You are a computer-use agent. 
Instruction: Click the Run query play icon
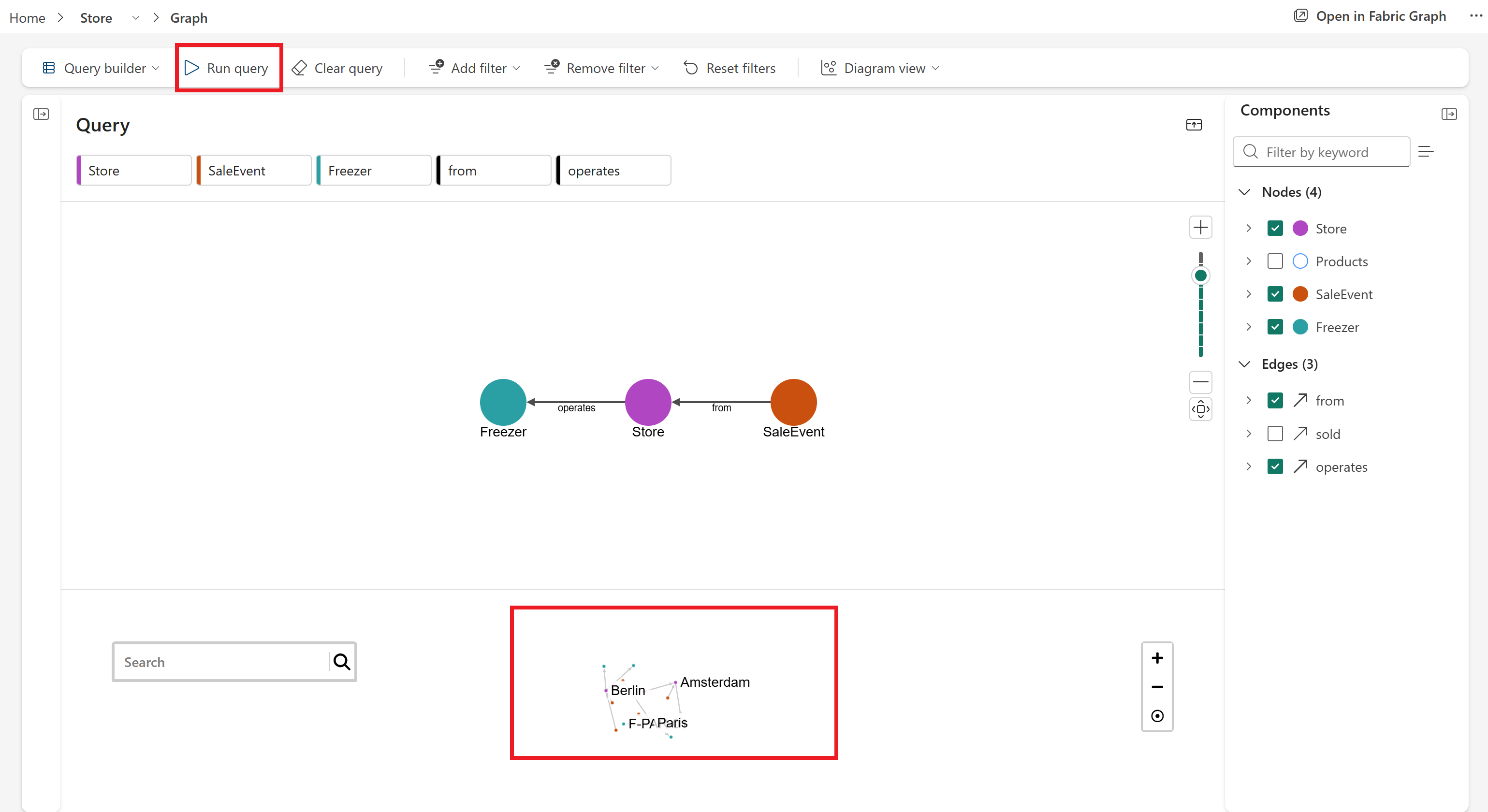pyautogui.click(x=192, y=68)
